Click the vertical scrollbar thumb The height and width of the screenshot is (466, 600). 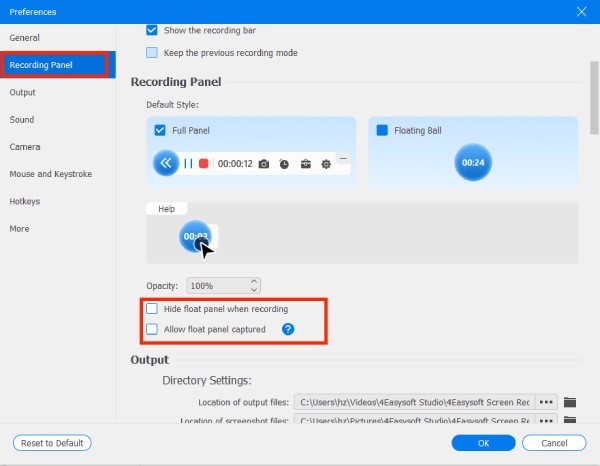coord(594,98)
